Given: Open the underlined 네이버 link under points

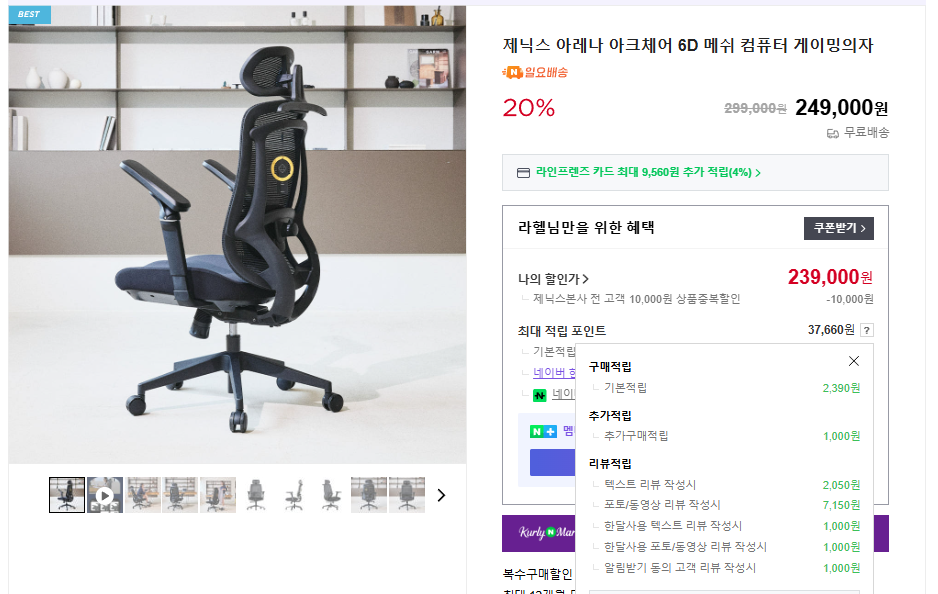Looking at the screenshot, I should (x=554, y=373).
